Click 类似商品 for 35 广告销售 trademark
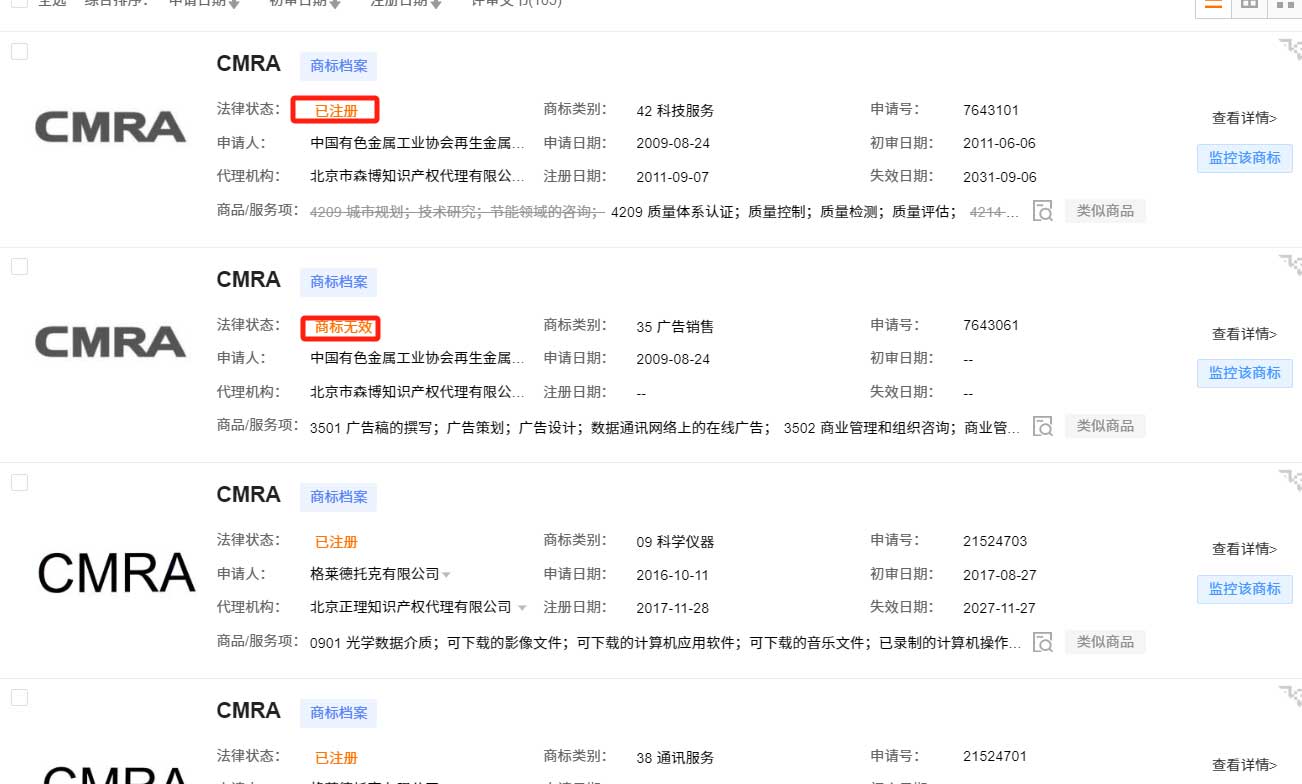The image size is (1302, 784). (x=1105, y=426)
